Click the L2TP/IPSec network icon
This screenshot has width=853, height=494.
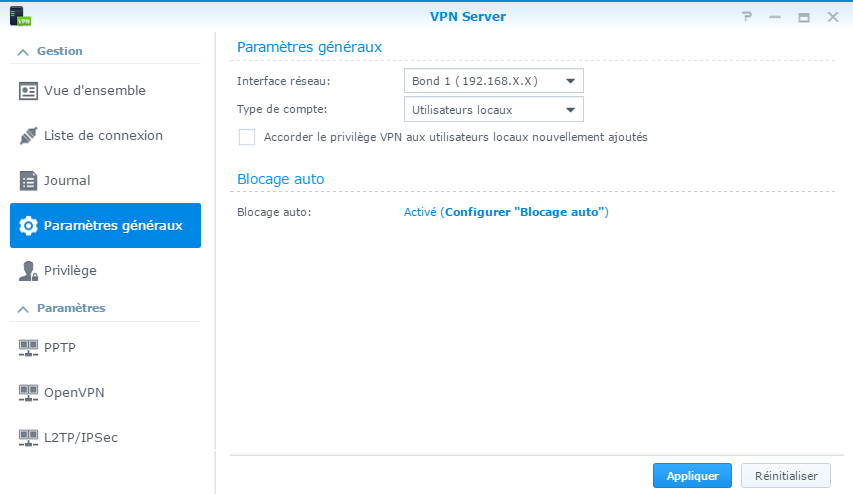28,437
